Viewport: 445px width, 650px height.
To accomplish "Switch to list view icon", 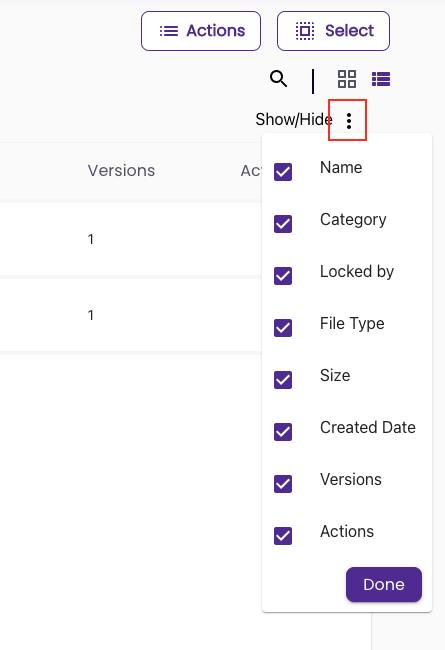I will [x=381, y=79].
